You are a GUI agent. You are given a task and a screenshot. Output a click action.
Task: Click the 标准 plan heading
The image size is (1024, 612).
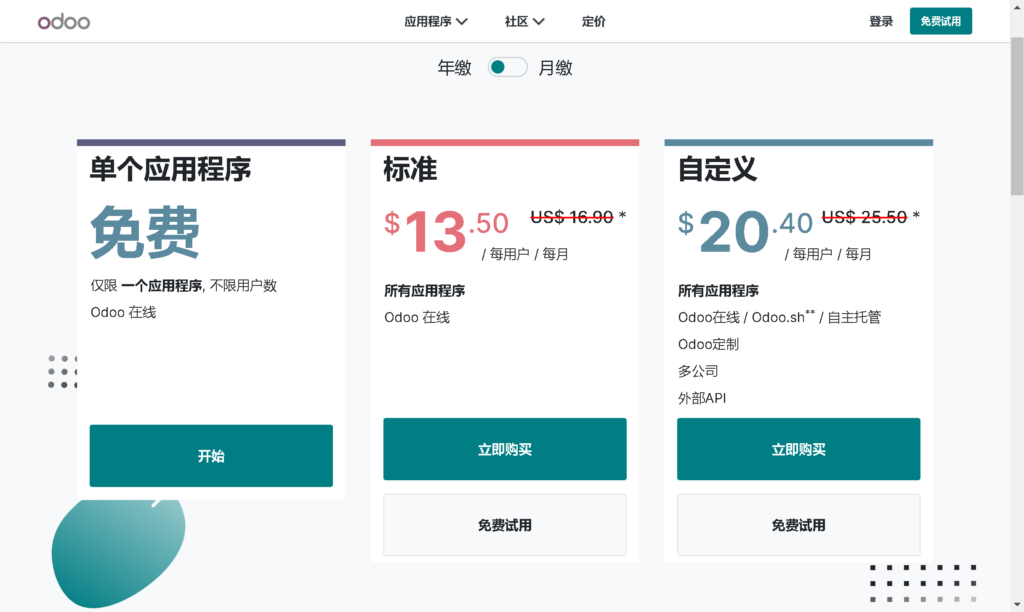tap(410, 169)
